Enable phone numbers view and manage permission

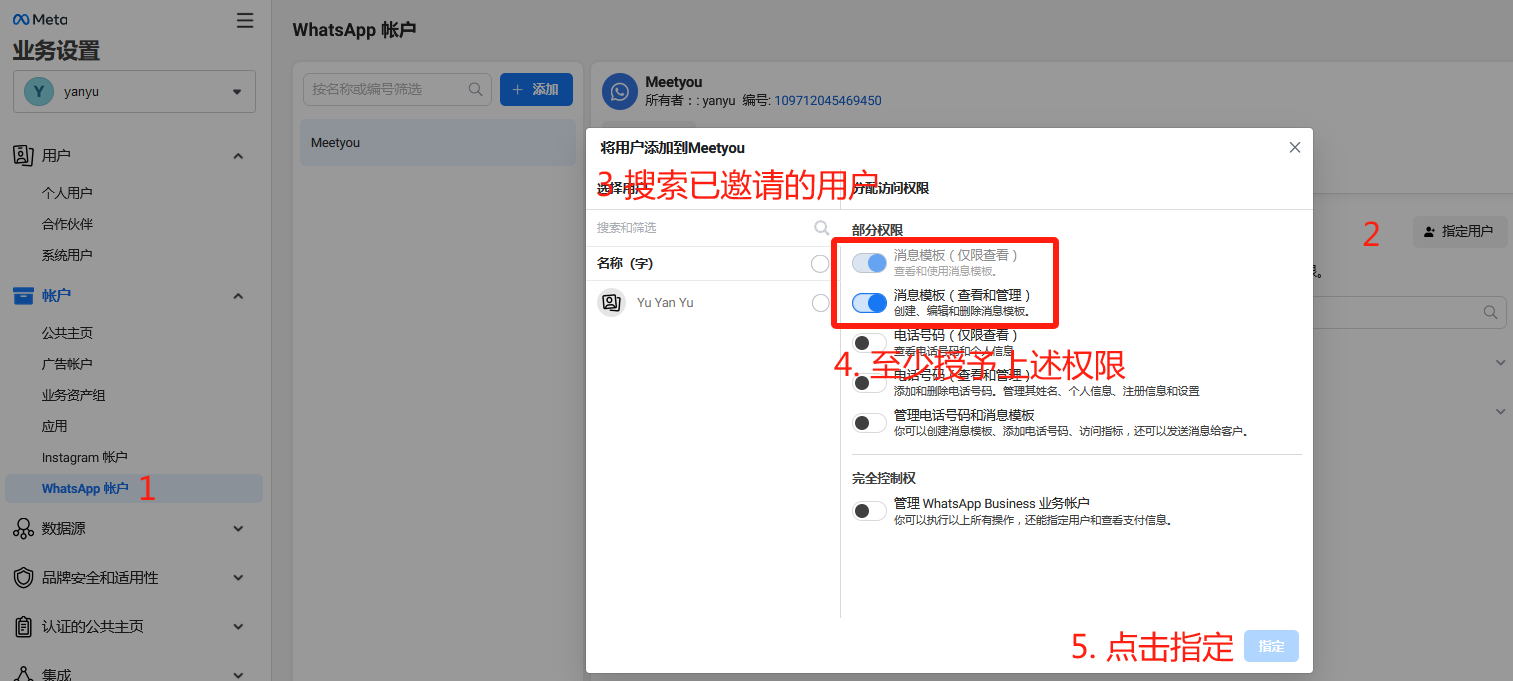(x=869, y=383)
